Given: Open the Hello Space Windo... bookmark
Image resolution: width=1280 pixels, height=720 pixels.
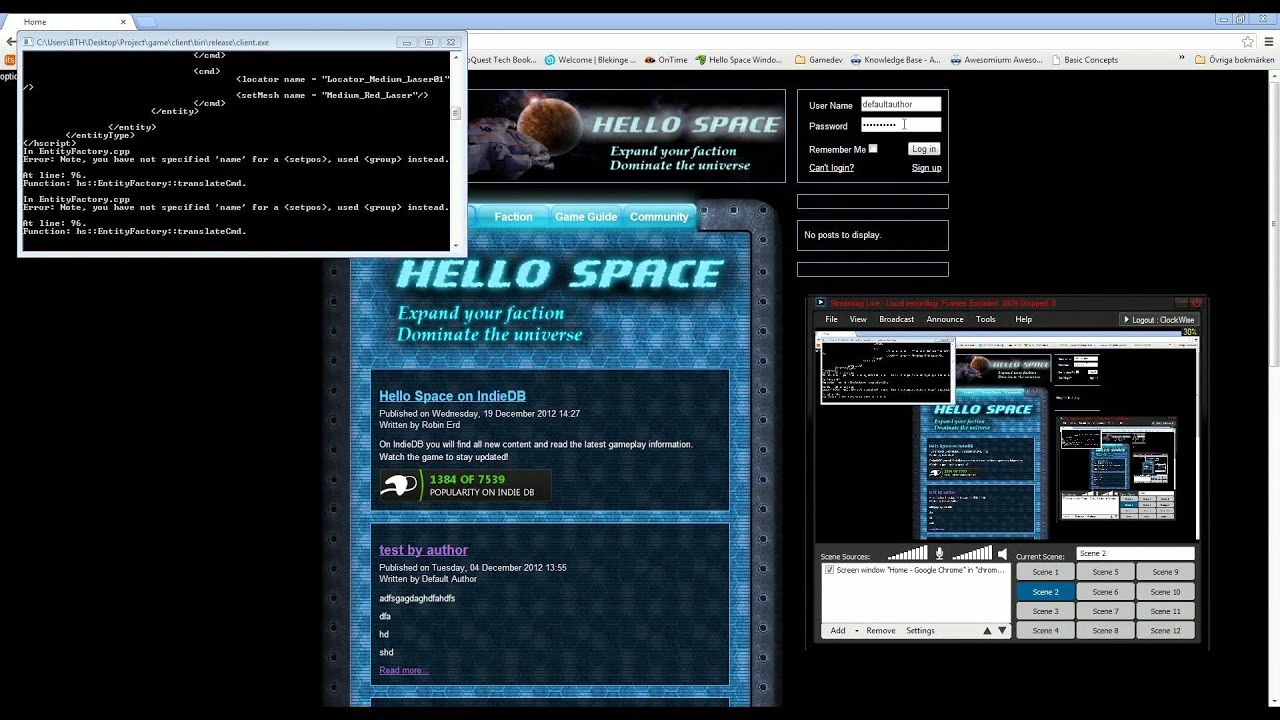Looking at the screenshot, I should tap(739, 60).
